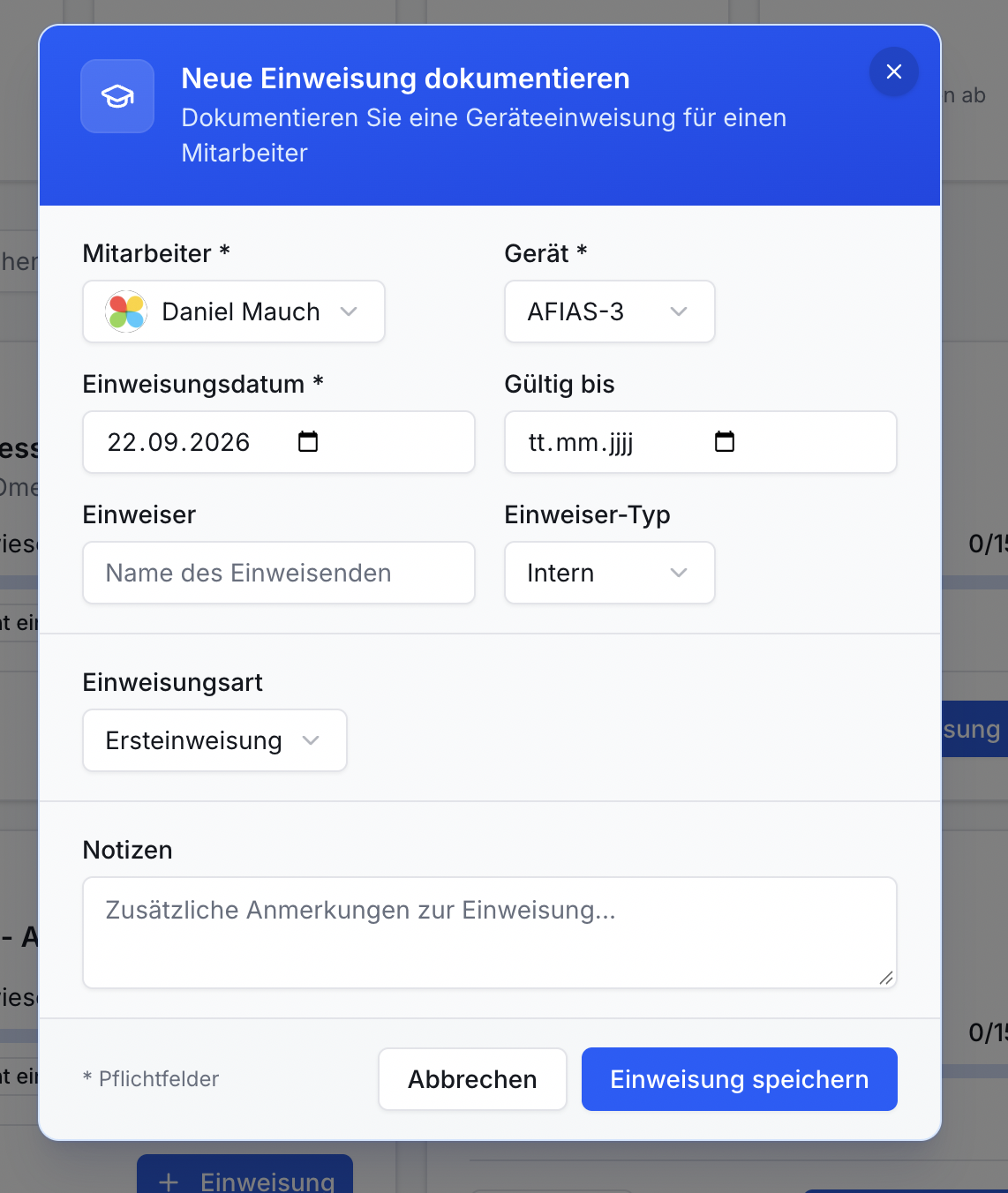Open calendar picker for Gültig bis

click(x=725, y=441)
